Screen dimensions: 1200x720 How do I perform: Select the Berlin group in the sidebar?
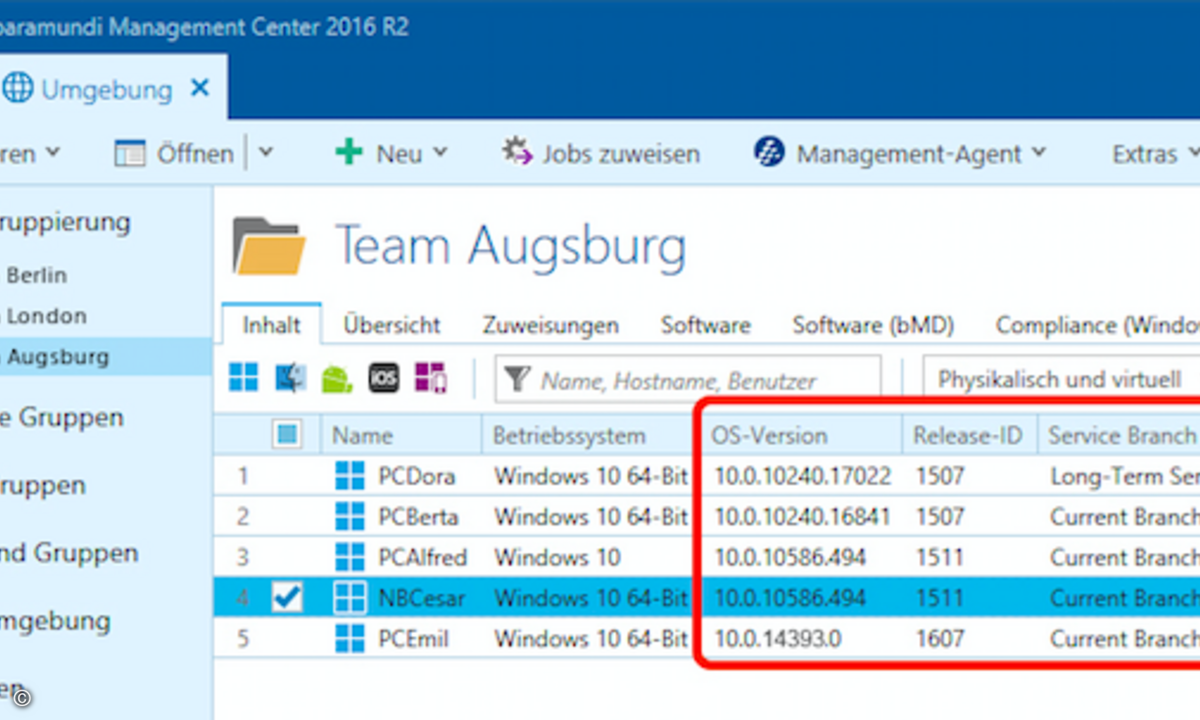click(x=37, y=275)
